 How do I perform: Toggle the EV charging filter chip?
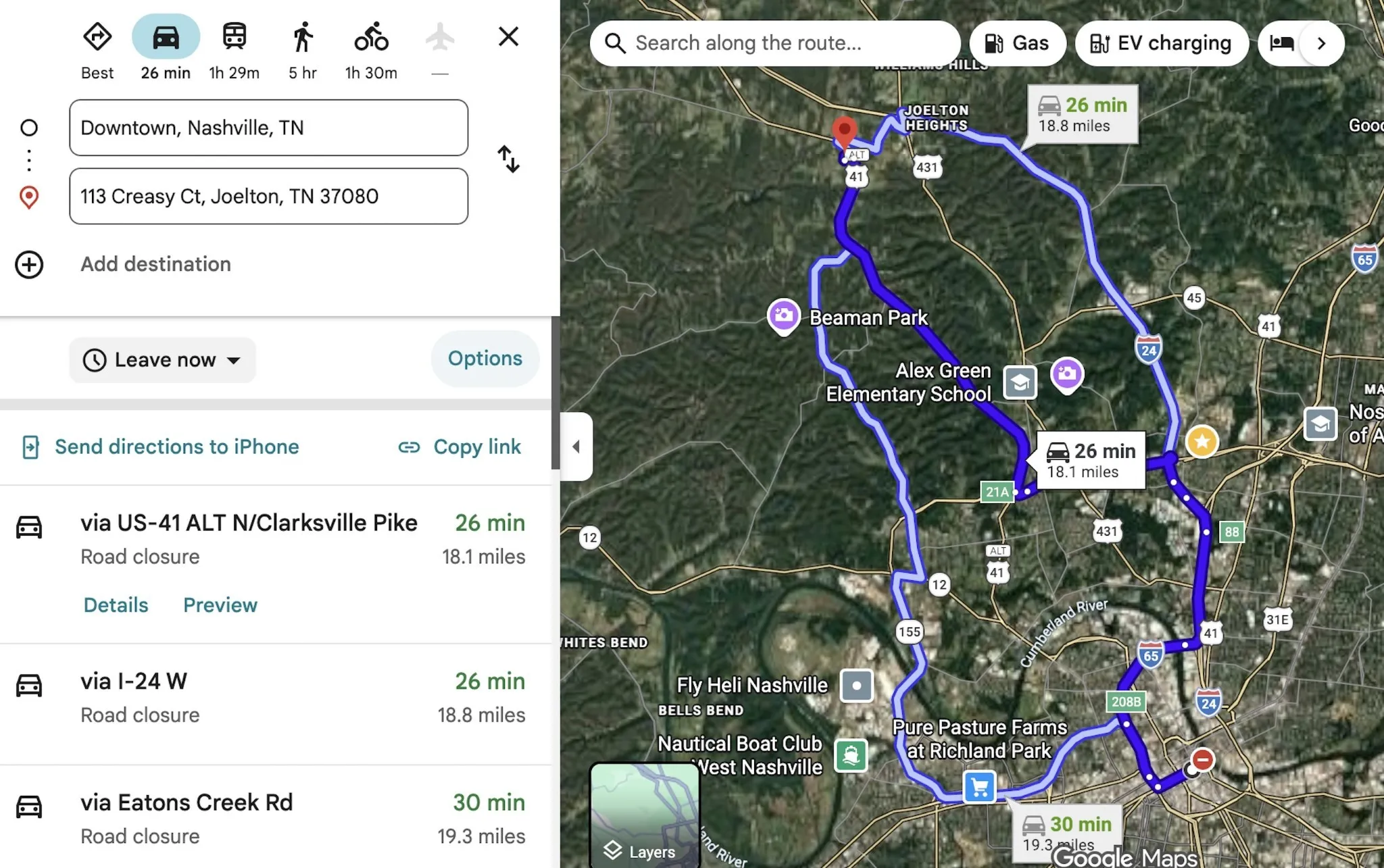tap(1162, 43)
